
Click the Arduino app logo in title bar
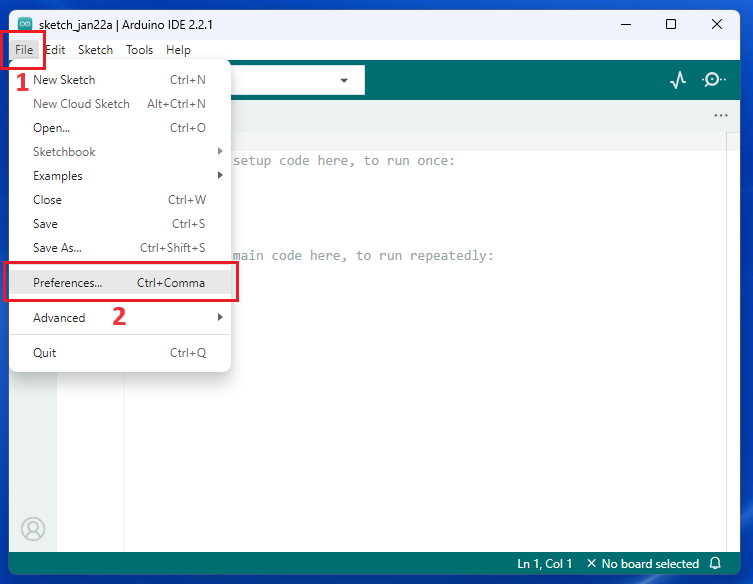click(x=25, y=24)
